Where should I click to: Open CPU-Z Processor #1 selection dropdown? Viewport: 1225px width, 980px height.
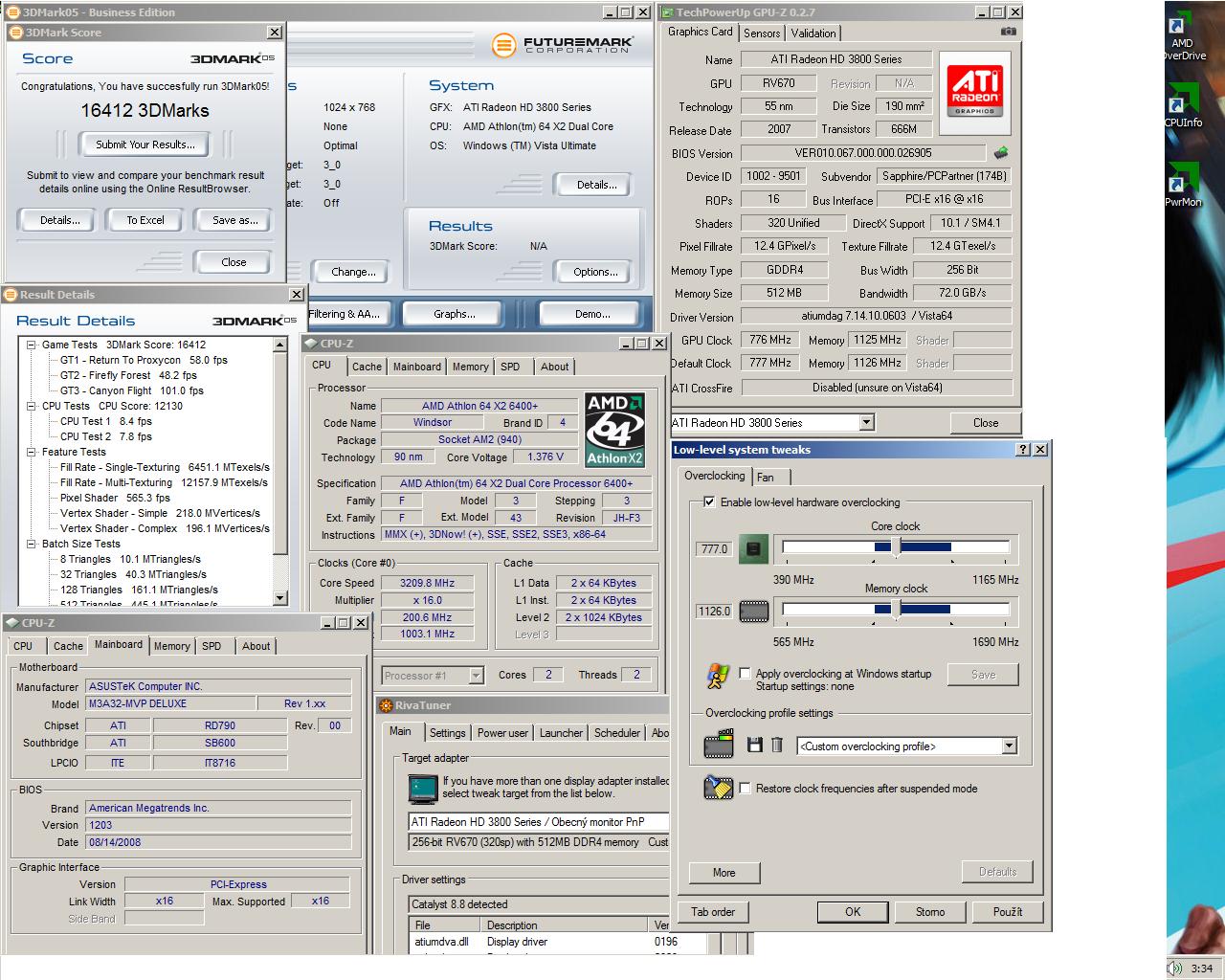tap(476, 676)
